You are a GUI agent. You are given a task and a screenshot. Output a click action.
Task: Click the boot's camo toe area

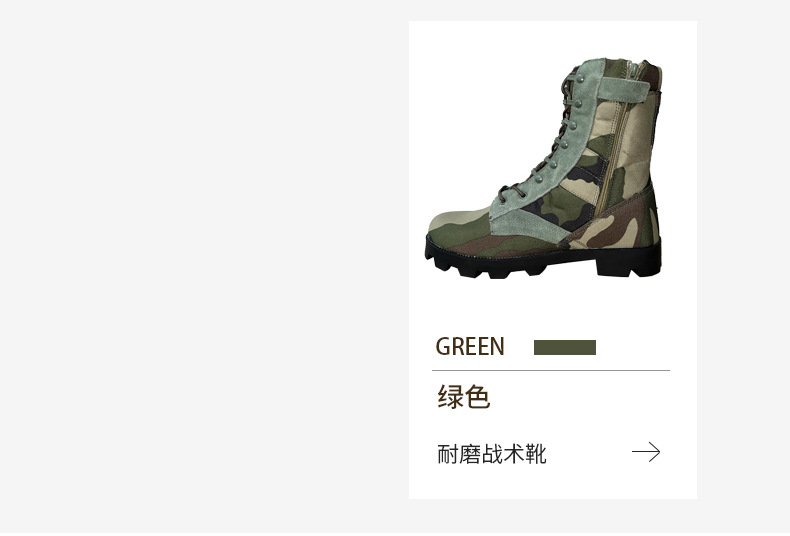point(458,229)
